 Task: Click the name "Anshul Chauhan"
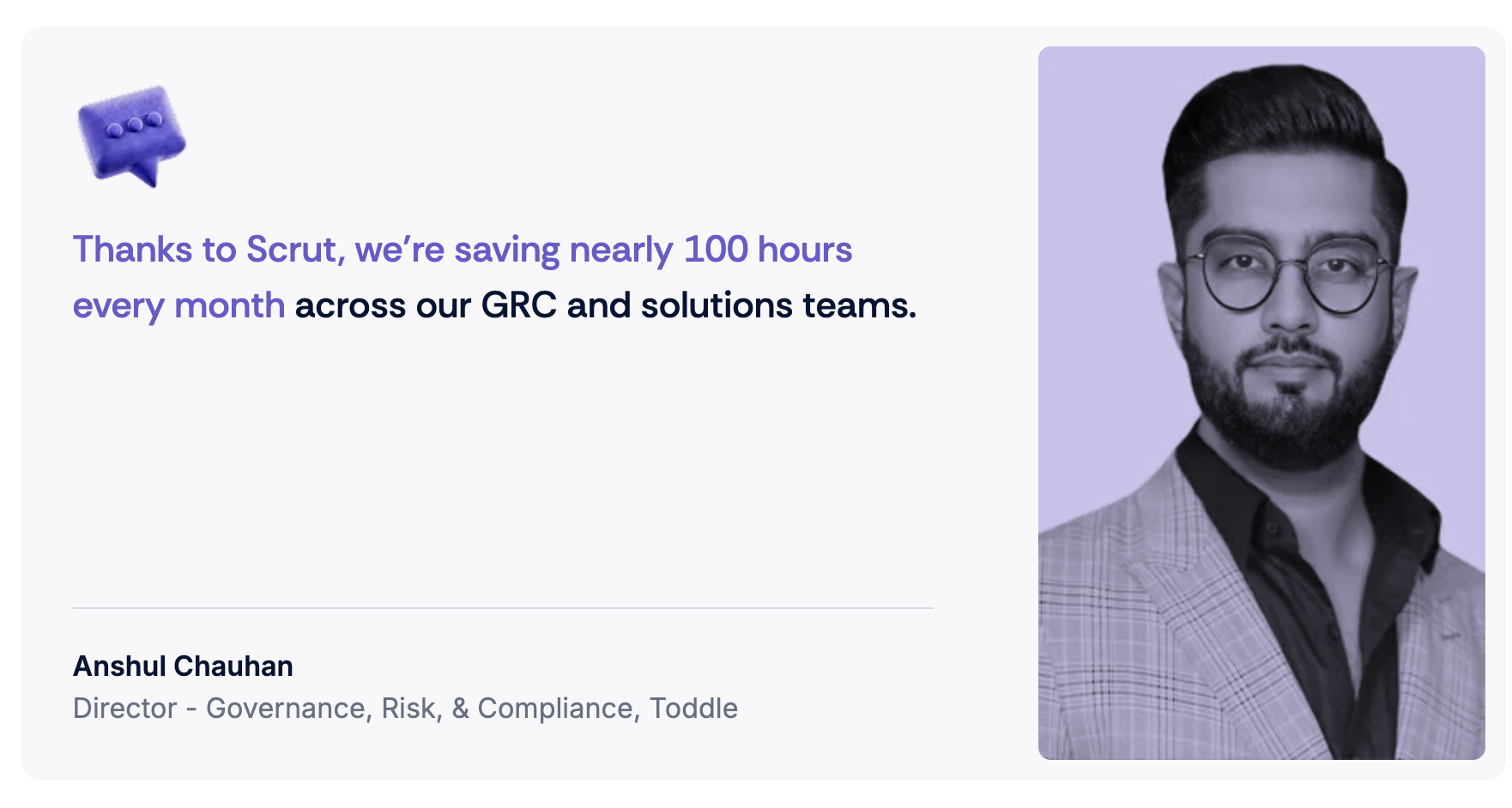(x=183, y=666)
